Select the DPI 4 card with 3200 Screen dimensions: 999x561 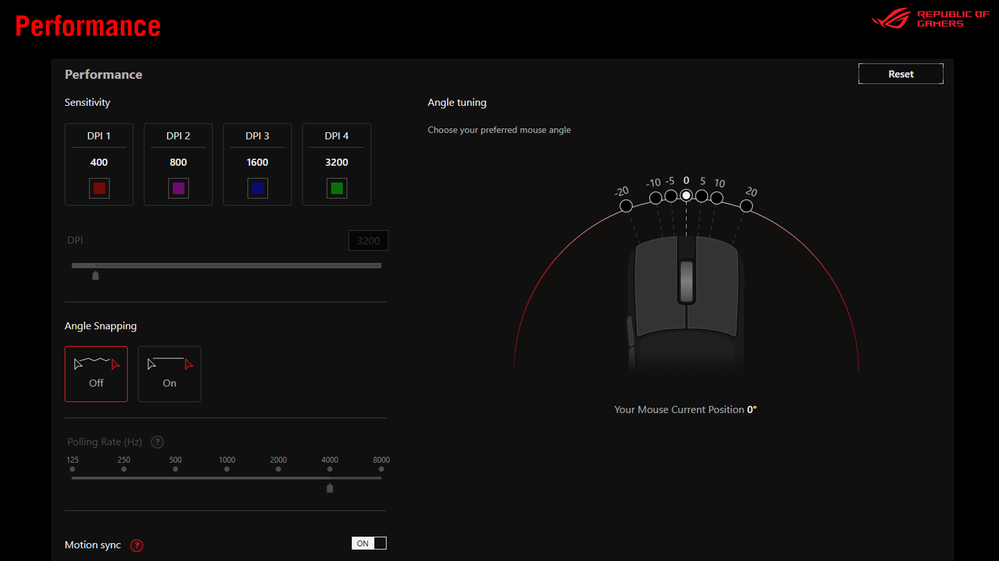point(336,164)
